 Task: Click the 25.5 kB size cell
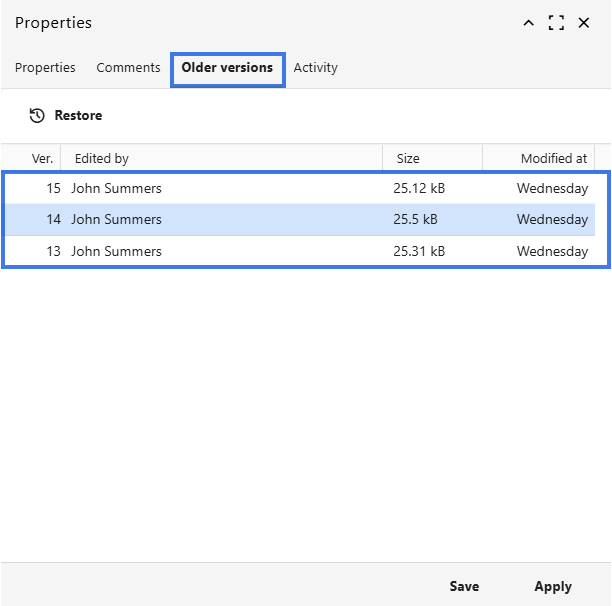(415, 219)
